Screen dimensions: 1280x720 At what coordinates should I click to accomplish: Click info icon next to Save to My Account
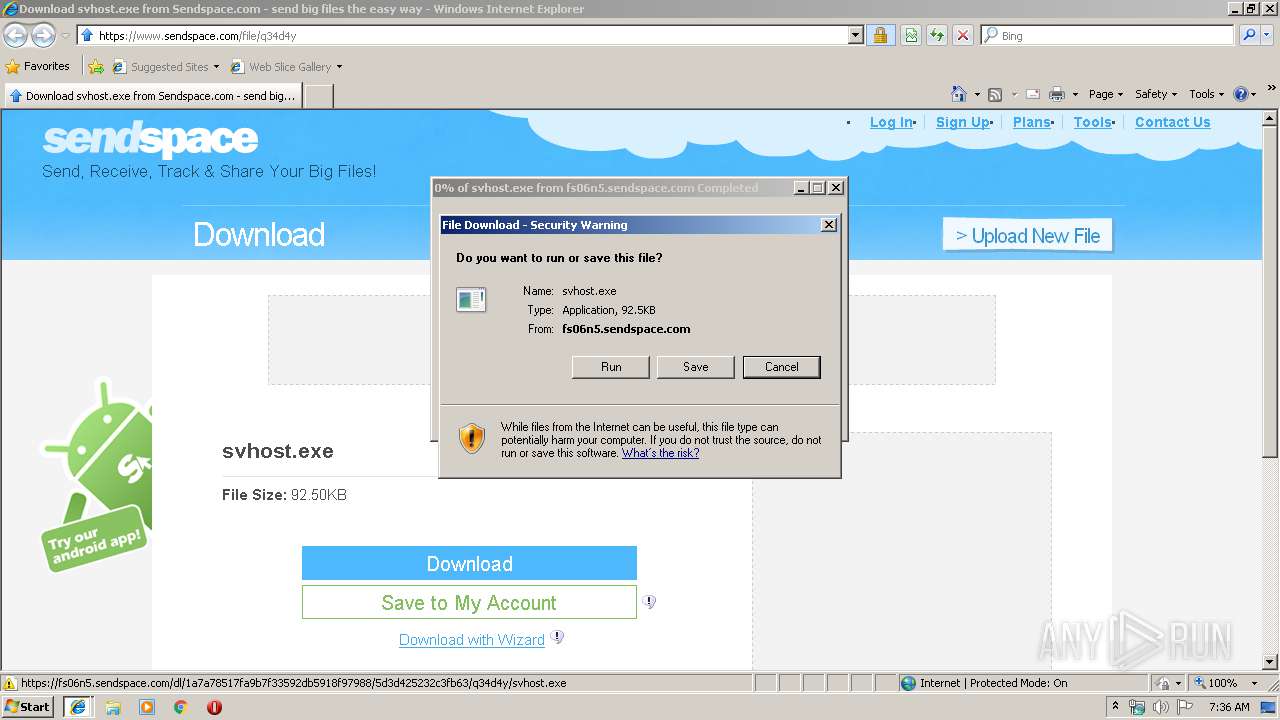pyautogui.click(x=649, y=602)
